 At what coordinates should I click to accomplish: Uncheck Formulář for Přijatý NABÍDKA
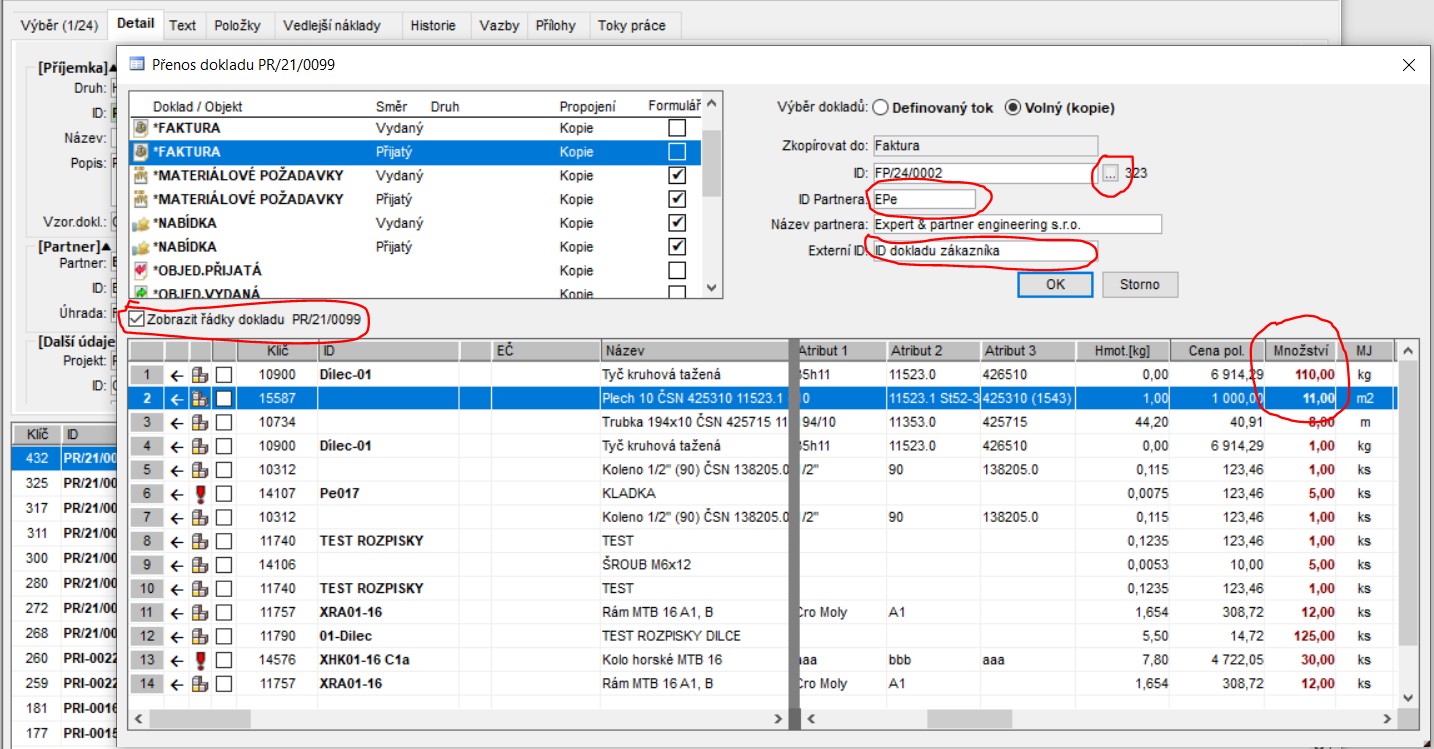(x=678, y=247)
